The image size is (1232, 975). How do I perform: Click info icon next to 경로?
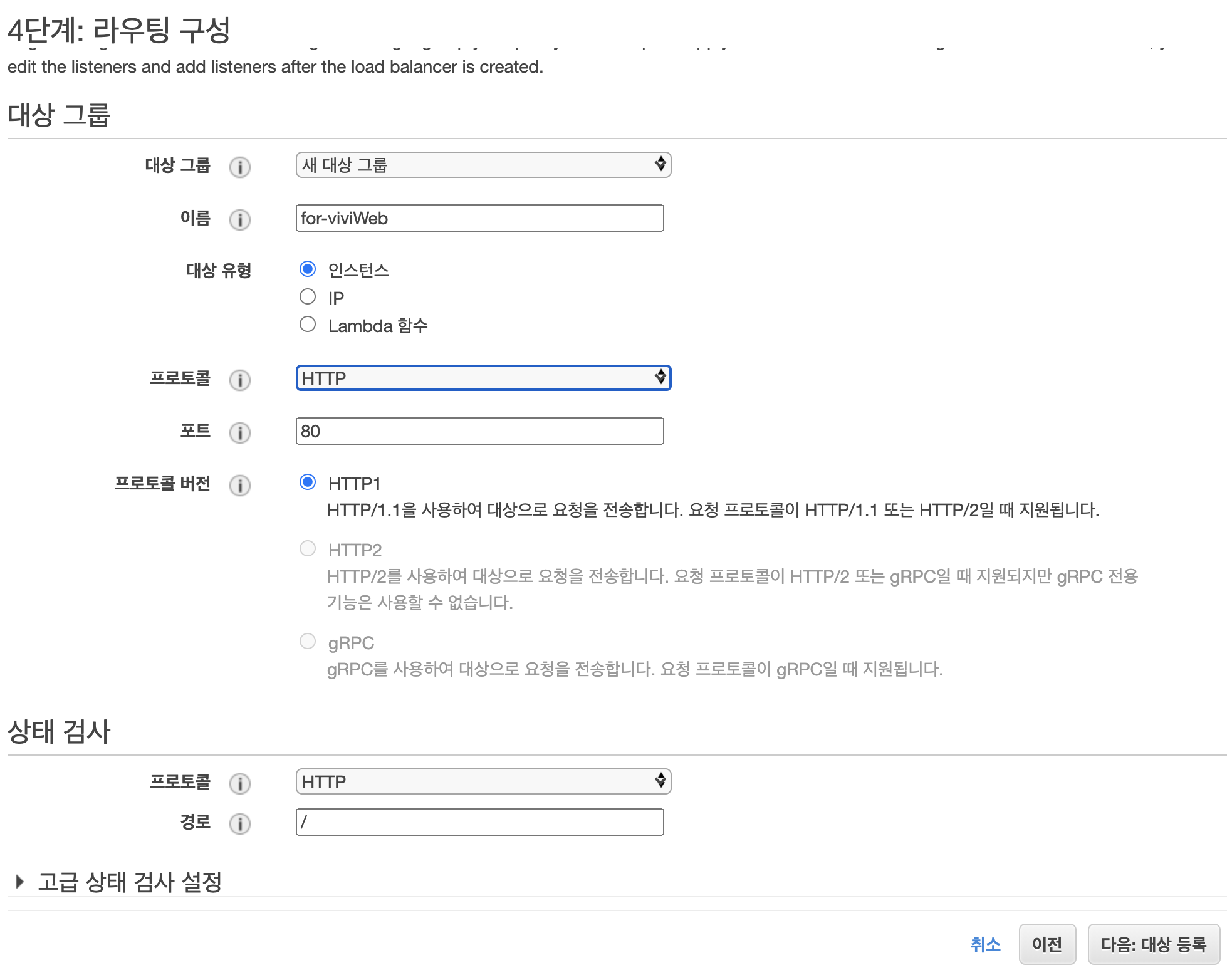[239, 823]
